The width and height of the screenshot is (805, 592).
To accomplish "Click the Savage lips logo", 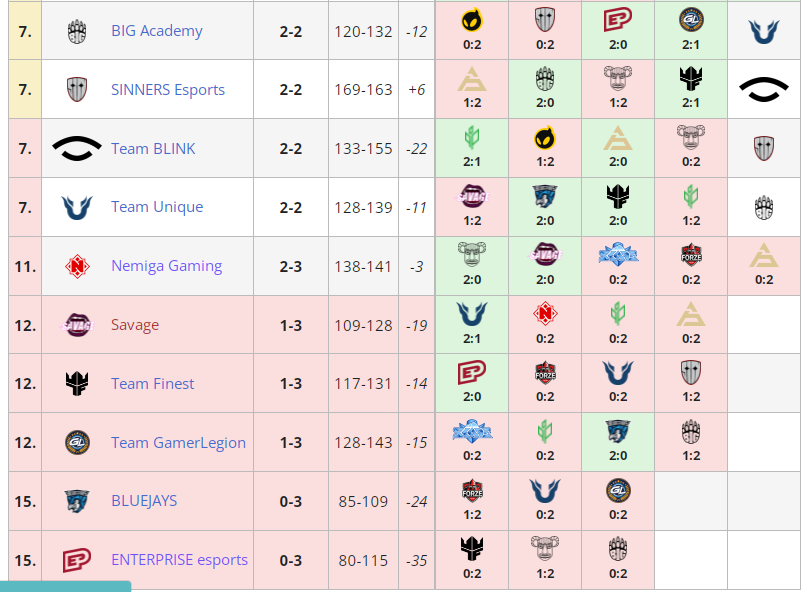I will click(x=77, y=325).
